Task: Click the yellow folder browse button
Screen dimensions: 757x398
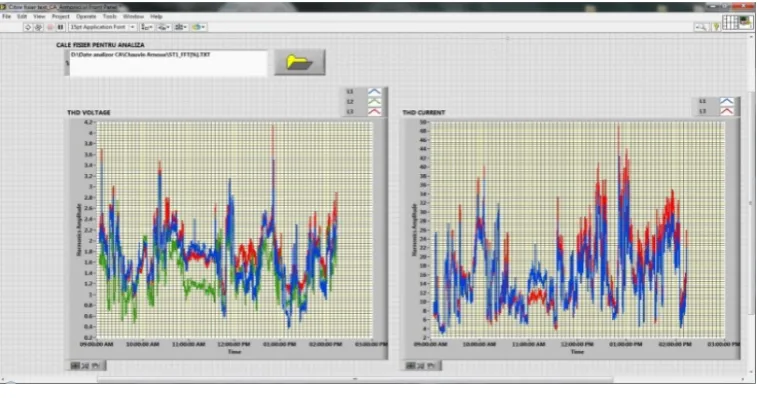Action: coord(300,62)
